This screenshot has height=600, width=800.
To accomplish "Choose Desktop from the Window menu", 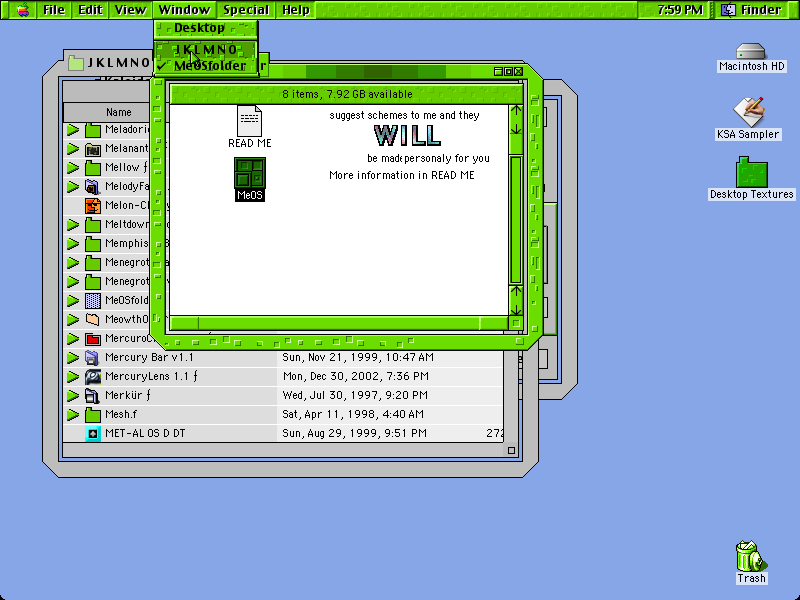I will point(205,28).
